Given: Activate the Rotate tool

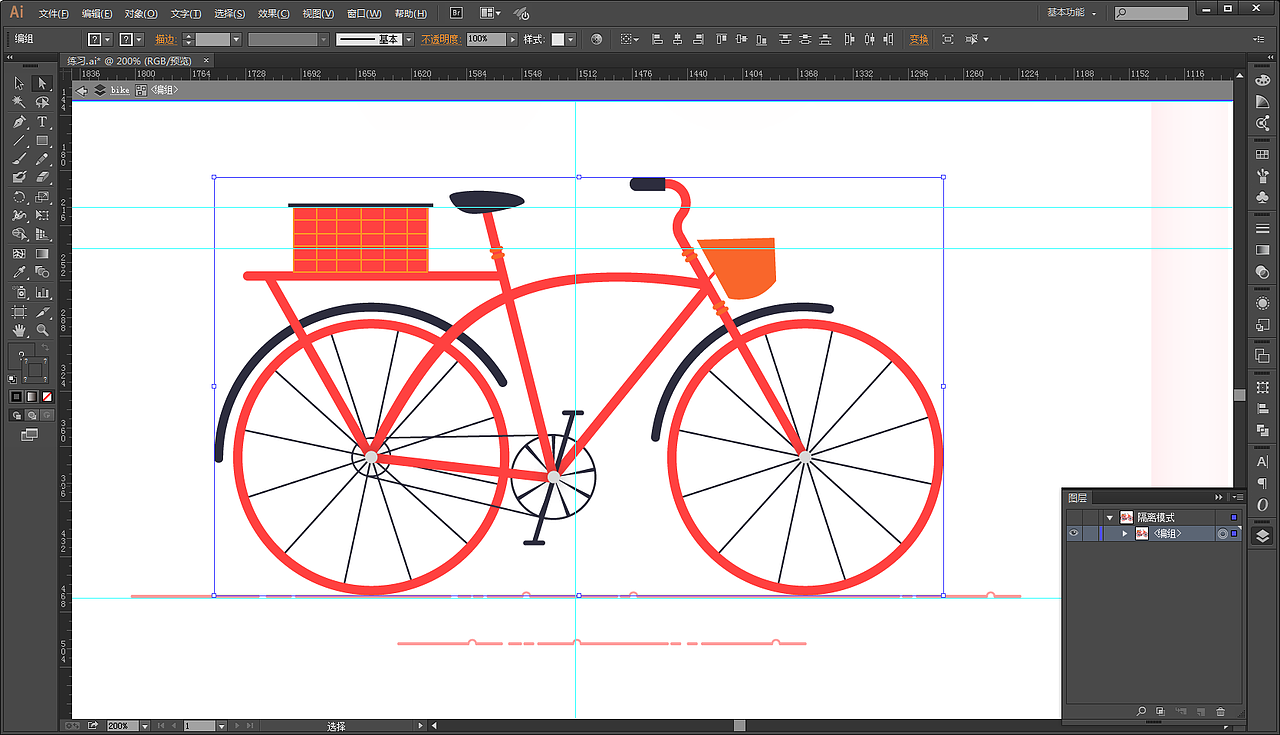Looking at the screenshot, I should [19, 197].
